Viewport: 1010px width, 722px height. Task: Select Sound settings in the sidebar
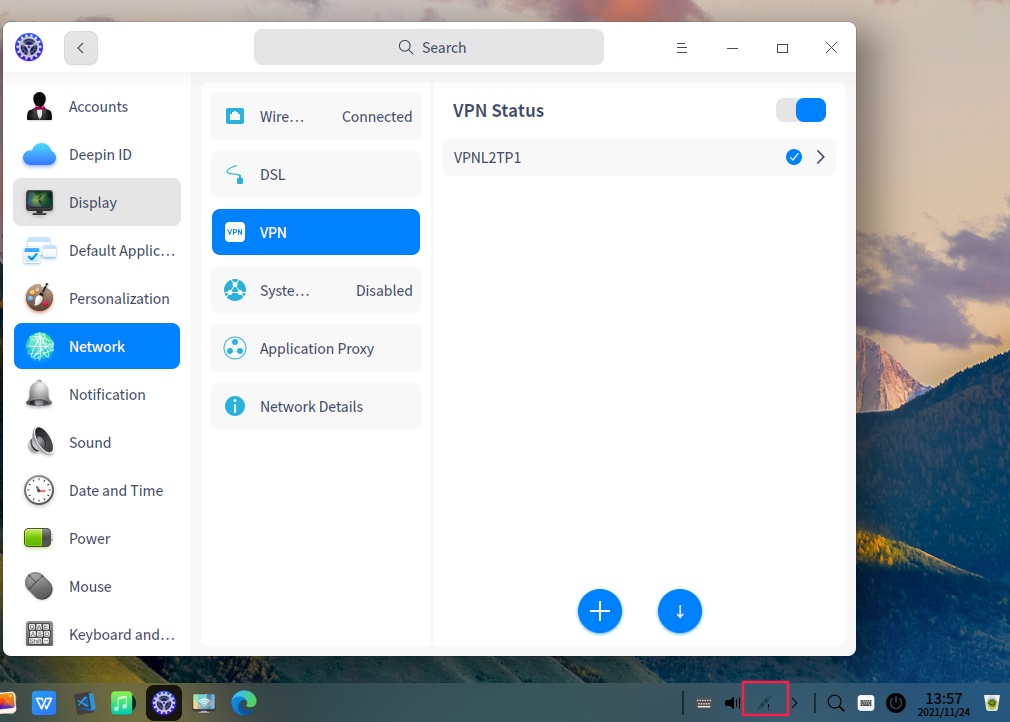(96, 442)
